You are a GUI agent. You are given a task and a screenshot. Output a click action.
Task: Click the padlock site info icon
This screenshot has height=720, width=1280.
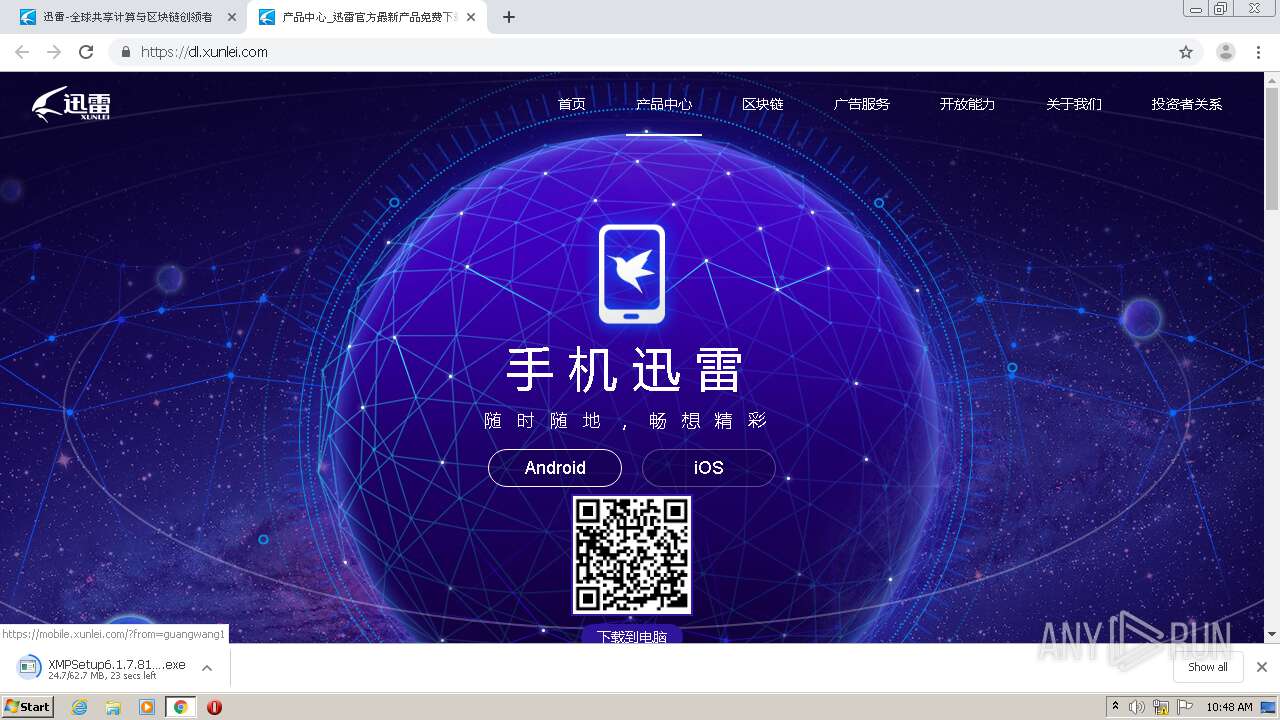[x=125, y=52]
